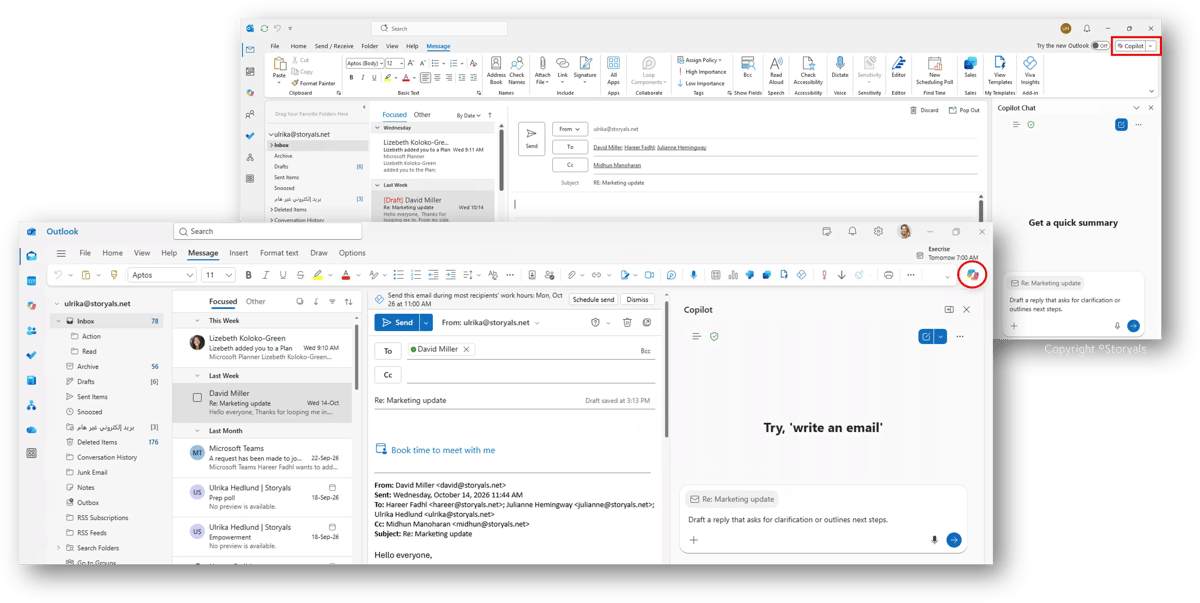Open the hamburger menu beside the File tab
This screenshot has height=603, width=1200.
pyautogui.click(x=61, y=254)
